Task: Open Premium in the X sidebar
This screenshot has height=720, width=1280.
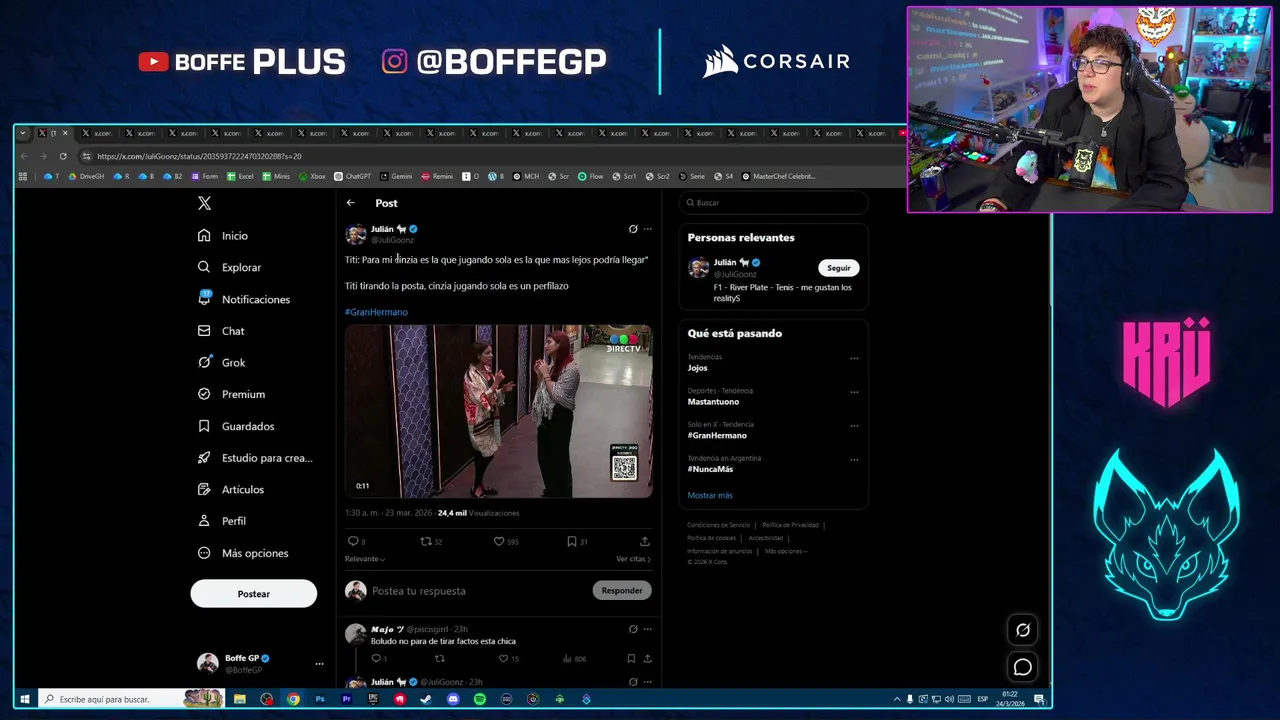Action: pos(231,394)
